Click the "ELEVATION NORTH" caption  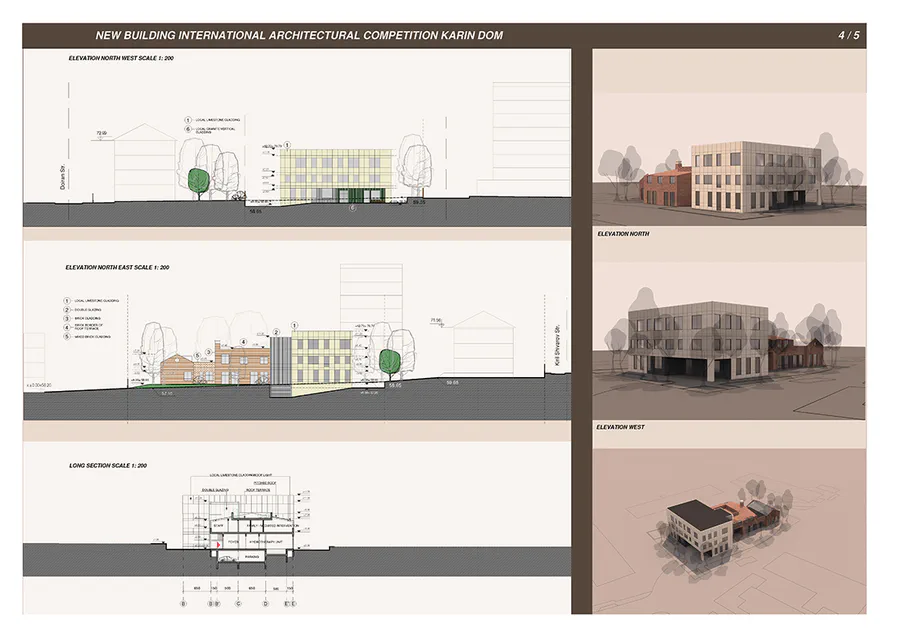623,234
